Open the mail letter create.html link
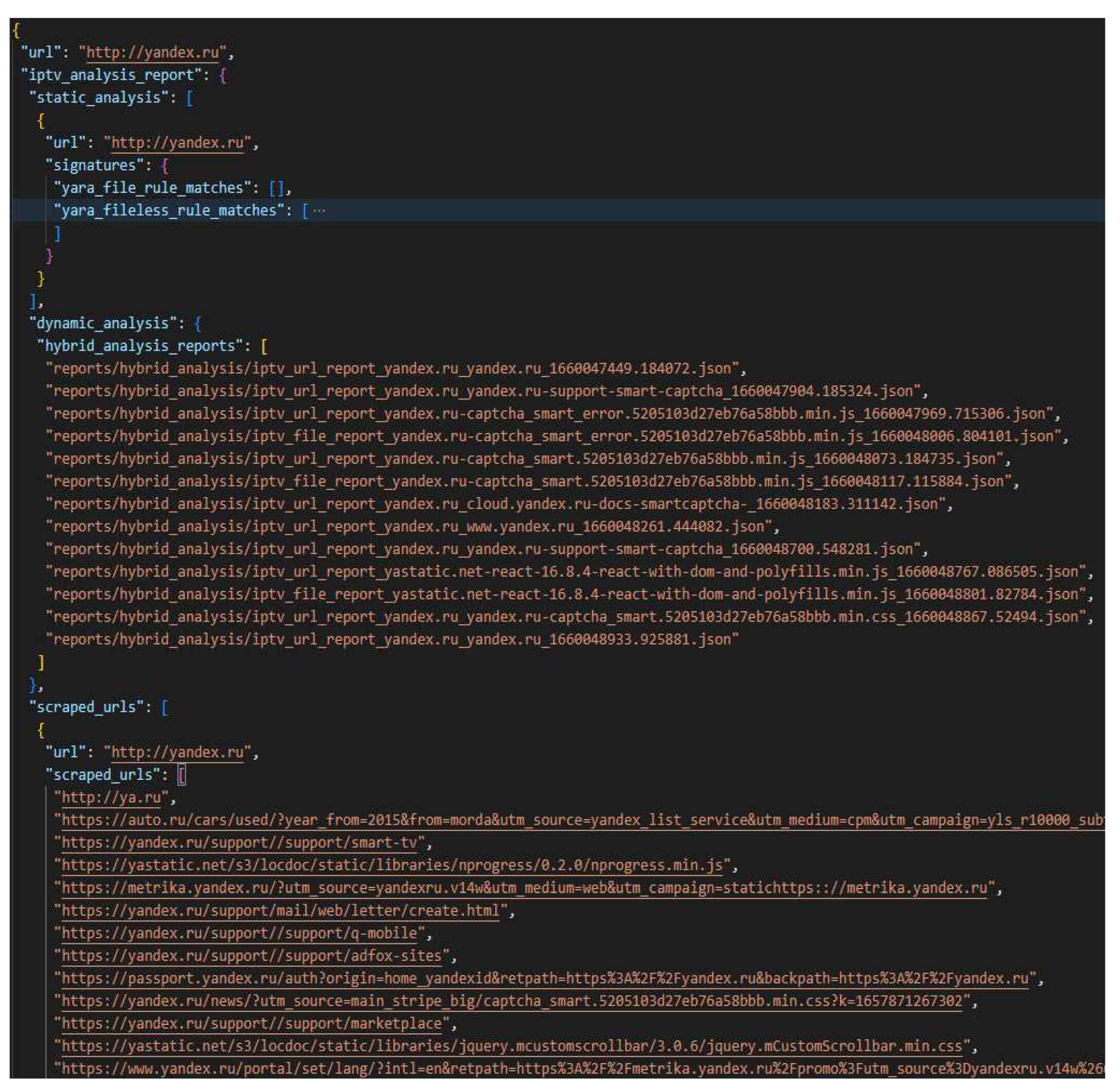Screen dimensions: 1120x1092 [x=281, y=911]
